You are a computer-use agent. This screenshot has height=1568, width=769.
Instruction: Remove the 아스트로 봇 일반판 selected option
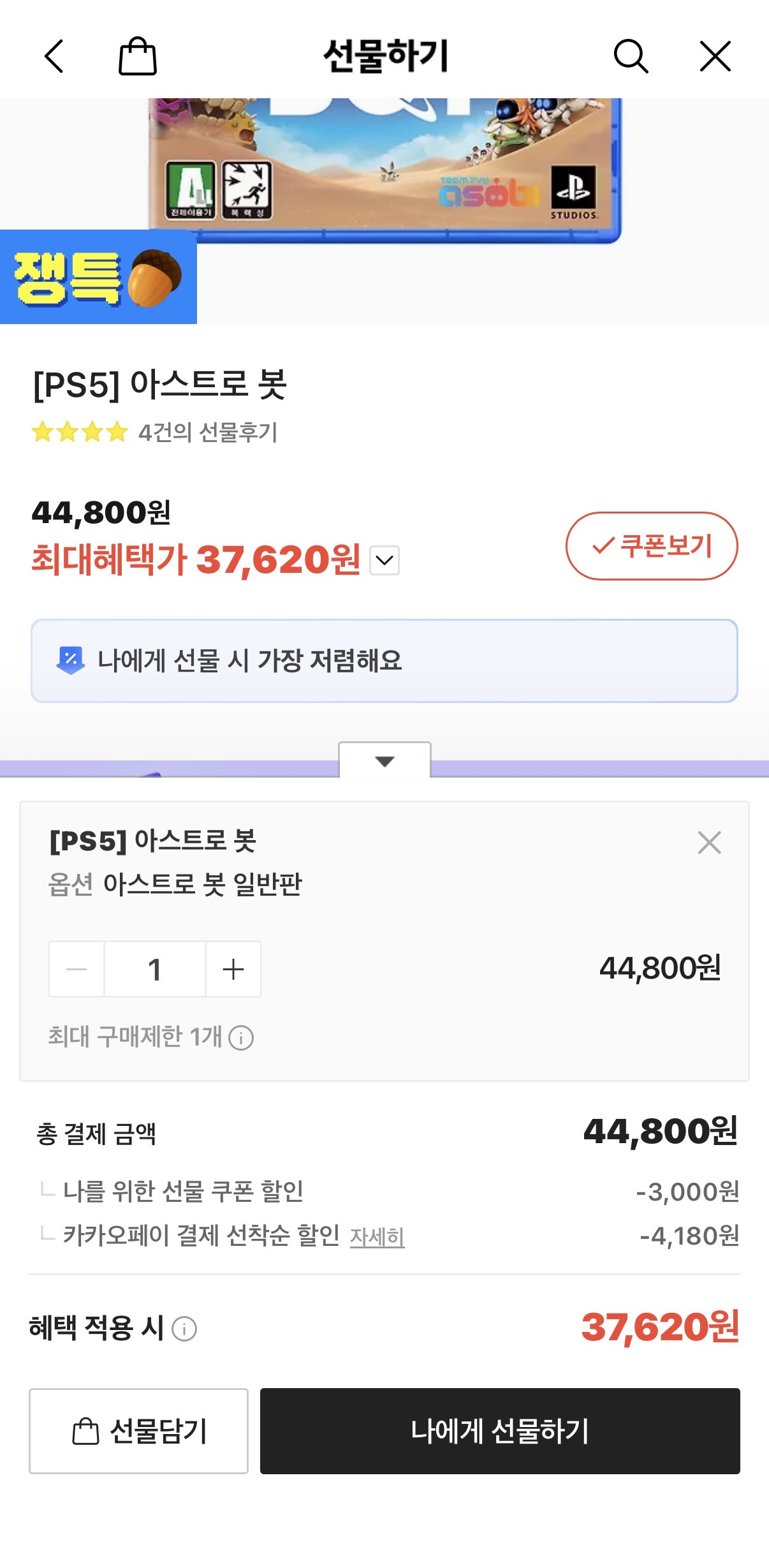click(x=709, y=843)
